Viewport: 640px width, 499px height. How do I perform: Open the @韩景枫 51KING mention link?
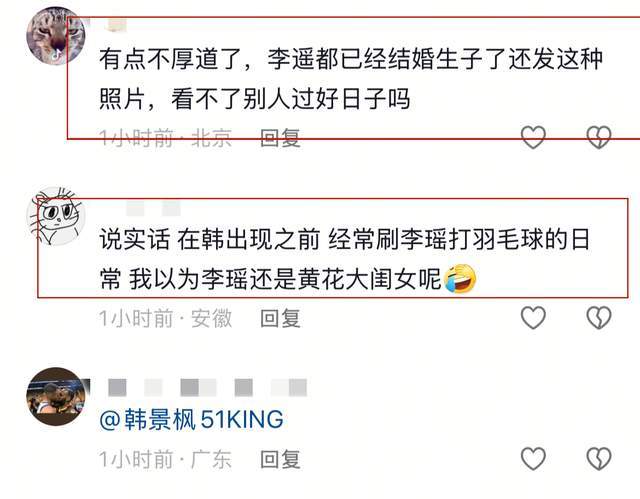point(191,419)
